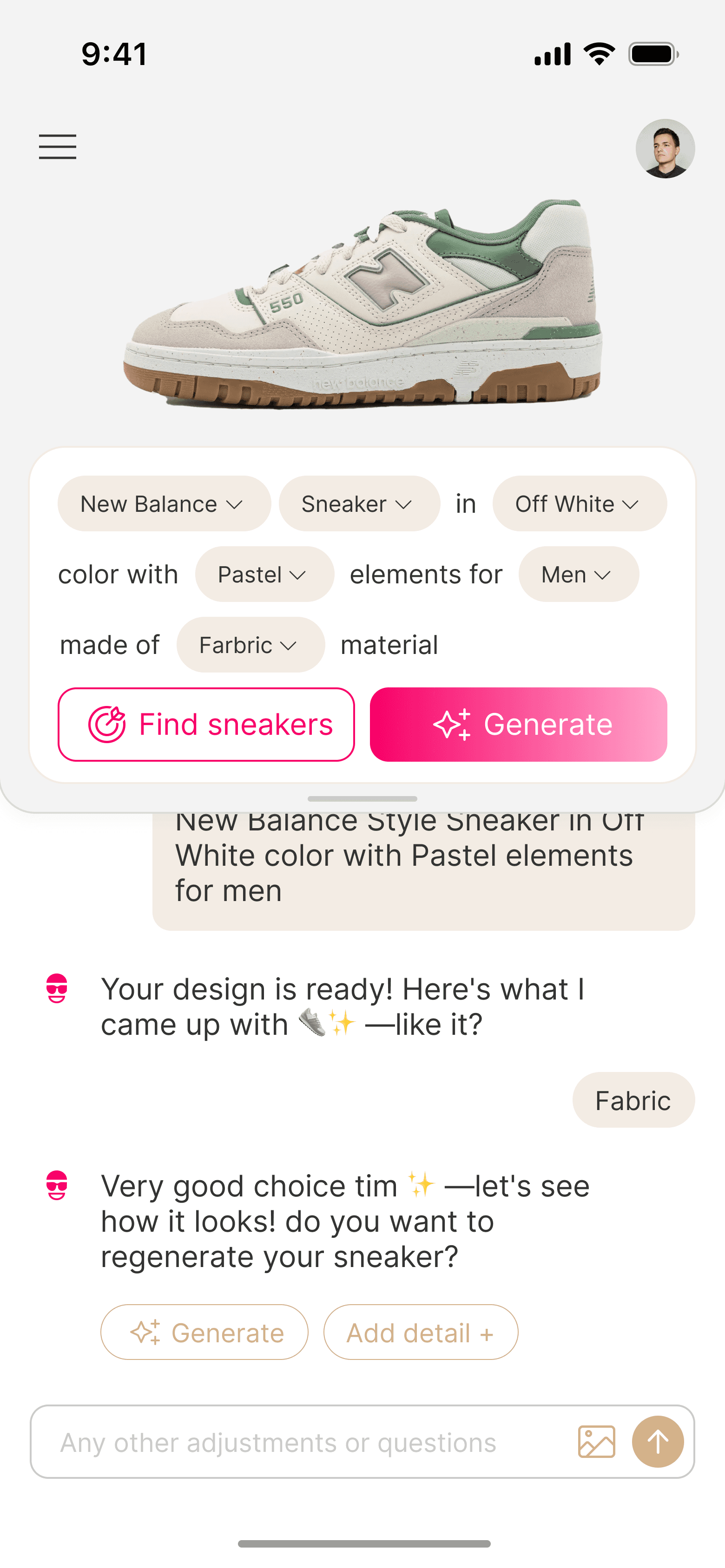
Task: Open the Pastel elements dropdown
Action: 264,574
